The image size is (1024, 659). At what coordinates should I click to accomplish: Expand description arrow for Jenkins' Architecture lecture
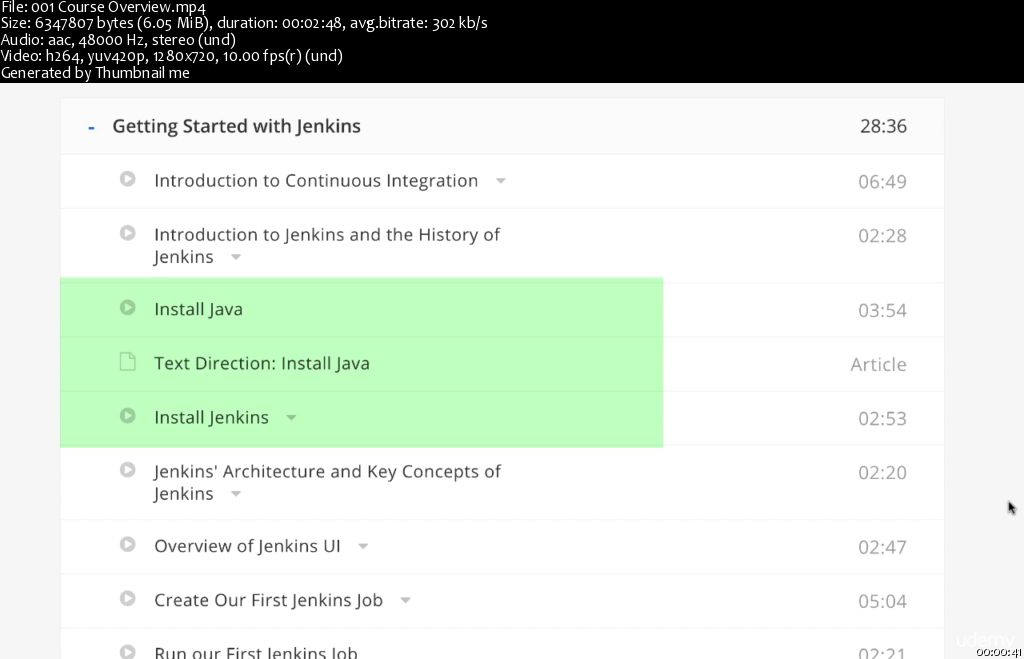[x=236, y=494]
